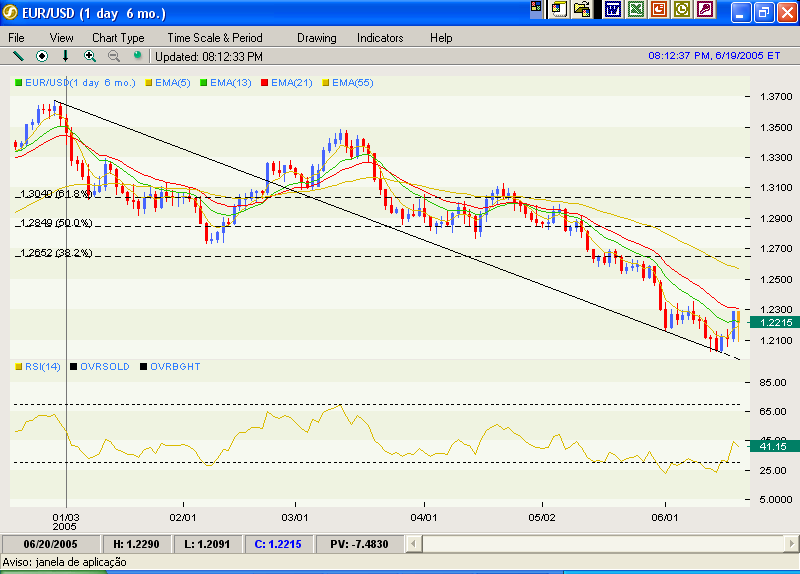
Task: Click the OVRSOLD legend label
Action: (105, 366)
